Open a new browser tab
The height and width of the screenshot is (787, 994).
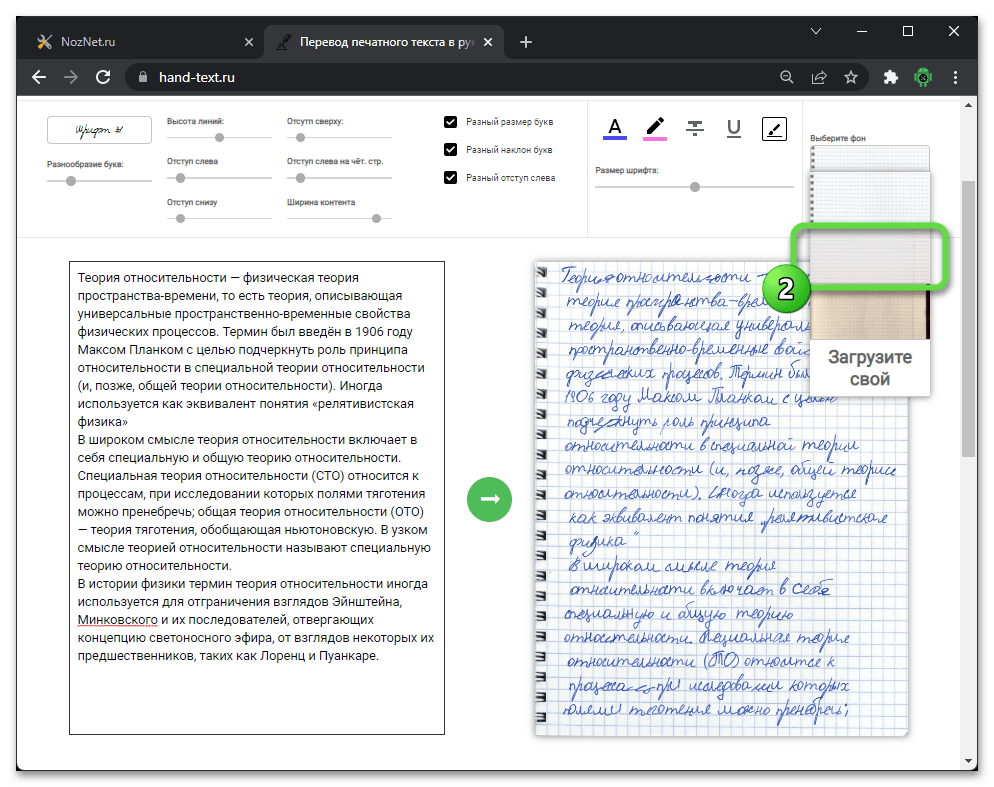[x=526, y=42]
